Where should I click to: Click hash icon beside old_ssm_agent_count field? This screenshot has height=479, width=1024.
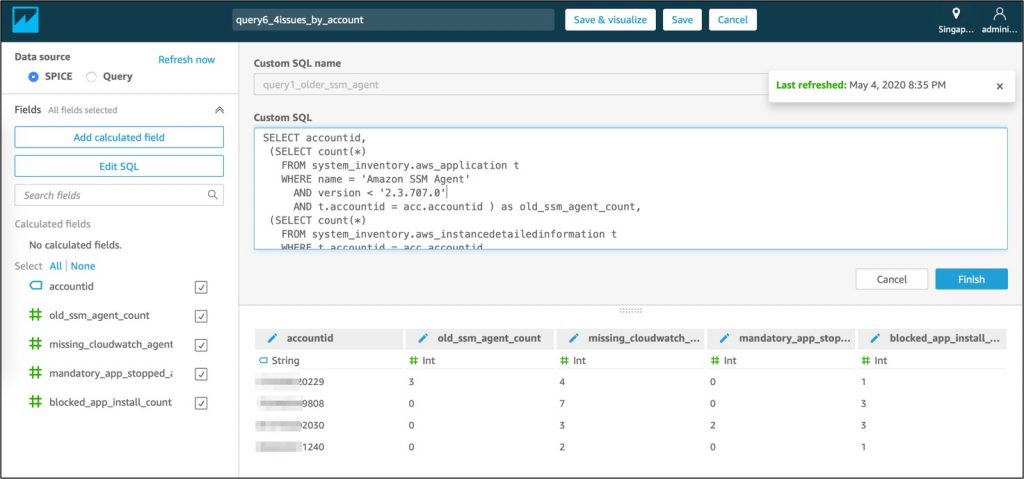(x=36, y=315)
